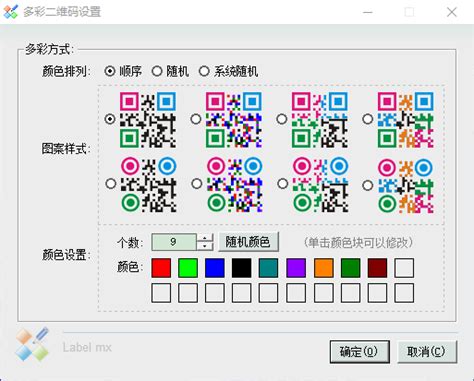Increase color count with the up arrow
The width and height of the screenshot is (474, 381).
[205, 238]
